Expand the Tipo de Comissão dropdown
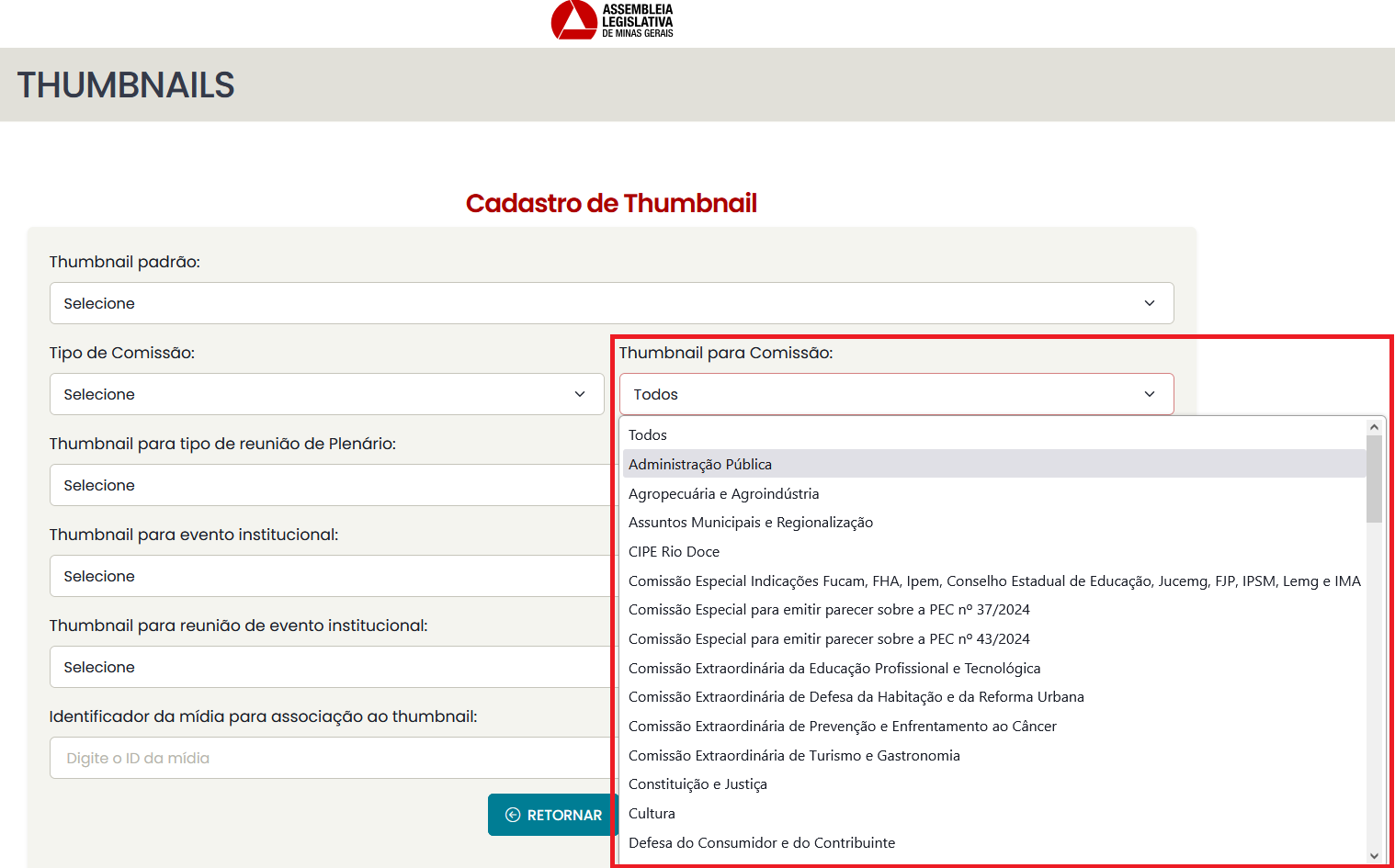The width and height of the screenshot is (1395, 868). point(326,394)
